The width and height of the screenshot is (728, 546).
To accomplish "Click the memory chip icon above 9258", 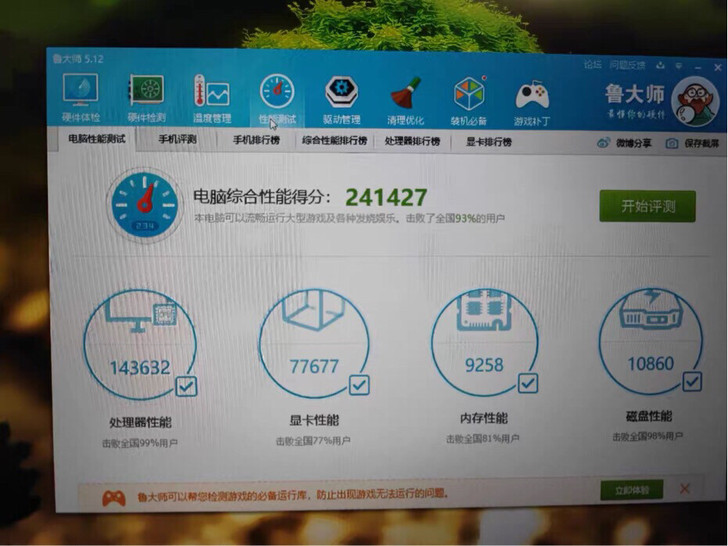I will [x=484, y=310].
